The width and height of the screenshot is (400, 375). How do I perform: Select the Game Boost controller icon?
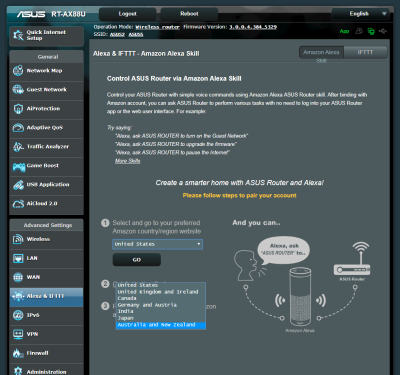tap(18, 166)
